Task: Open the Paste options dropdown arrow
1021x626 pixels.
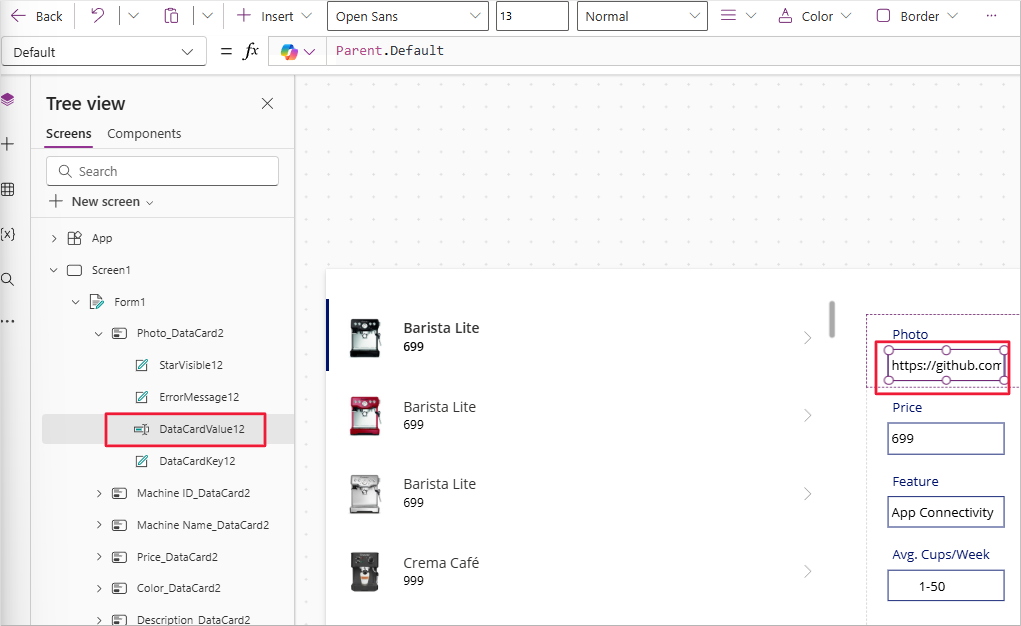Action: click(x=207, y=16)
